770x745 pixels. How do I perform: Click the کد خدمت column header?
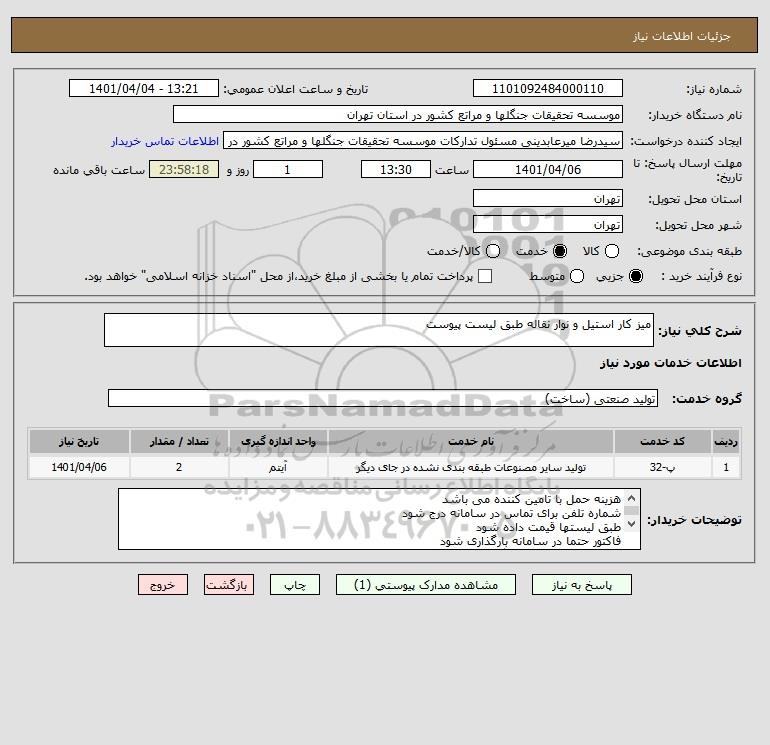[x=662, y=441]
